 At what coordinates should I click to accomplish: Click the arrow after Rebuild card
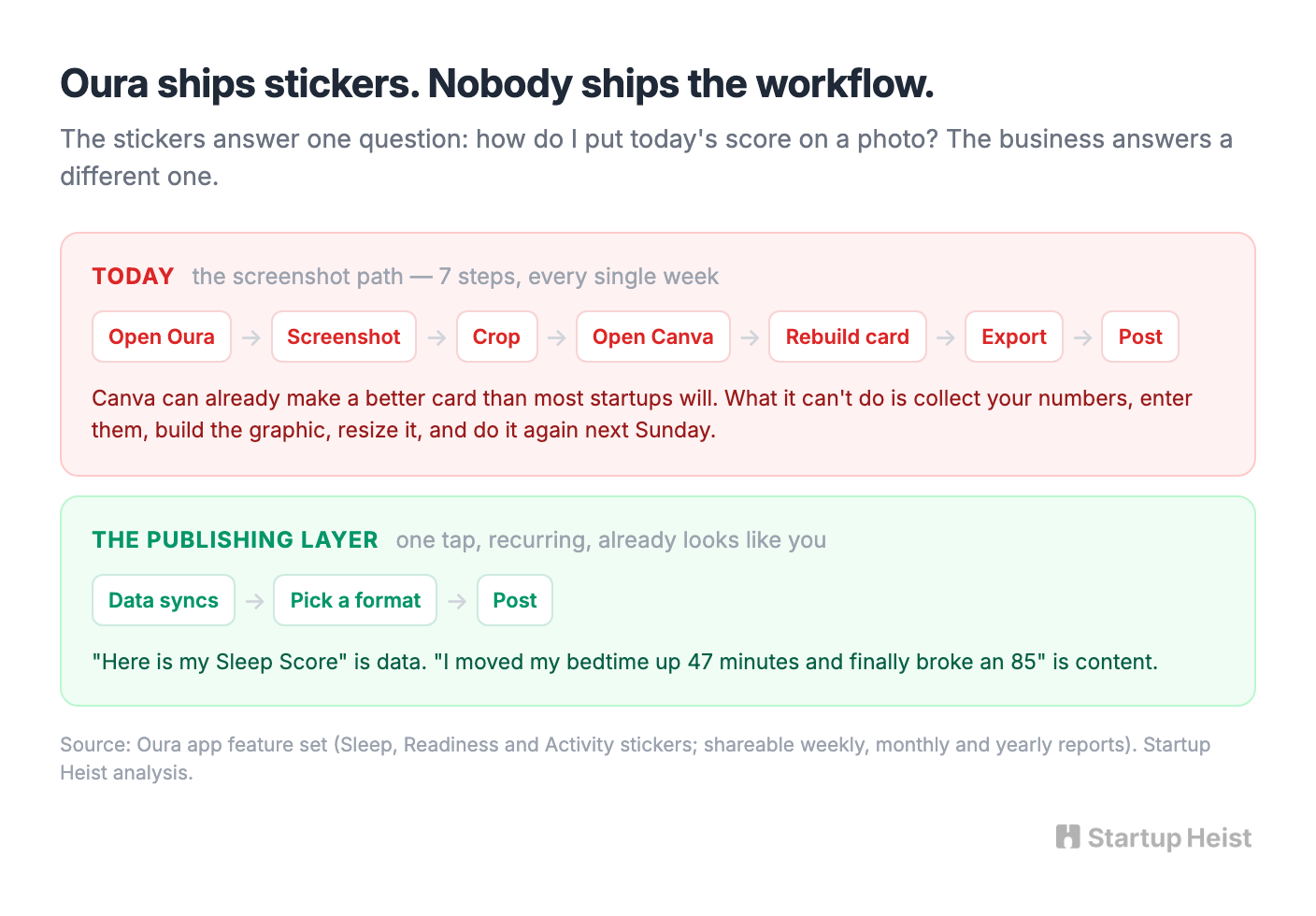click(946, 337)
